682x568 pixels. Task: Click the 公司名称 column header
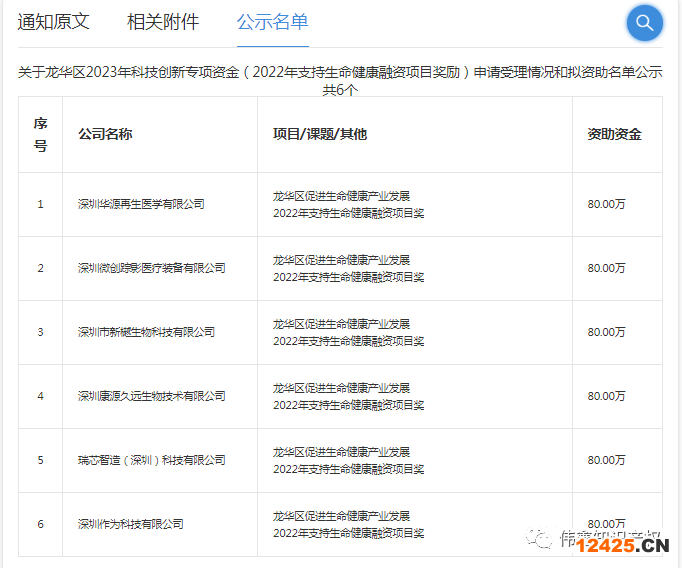pyautogui.click(x=105, y=134)
